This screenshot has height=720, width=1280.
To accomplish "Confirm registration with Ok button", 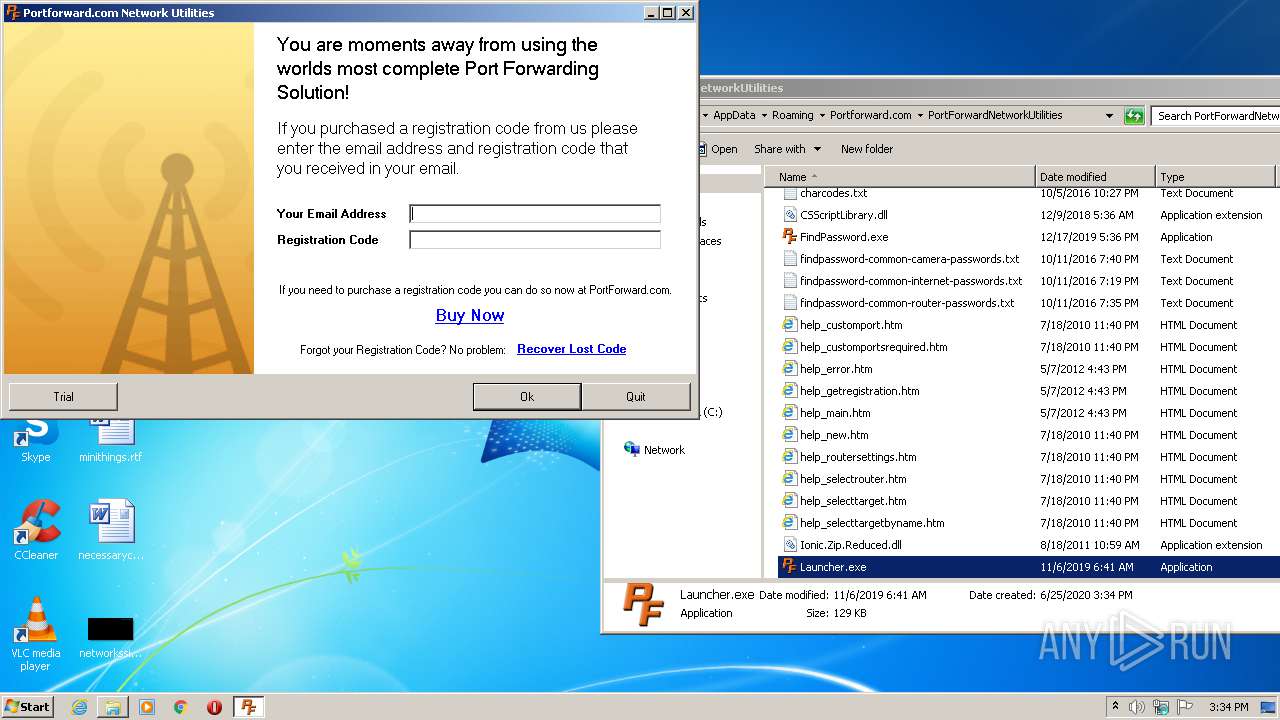I will click(527, 397).
